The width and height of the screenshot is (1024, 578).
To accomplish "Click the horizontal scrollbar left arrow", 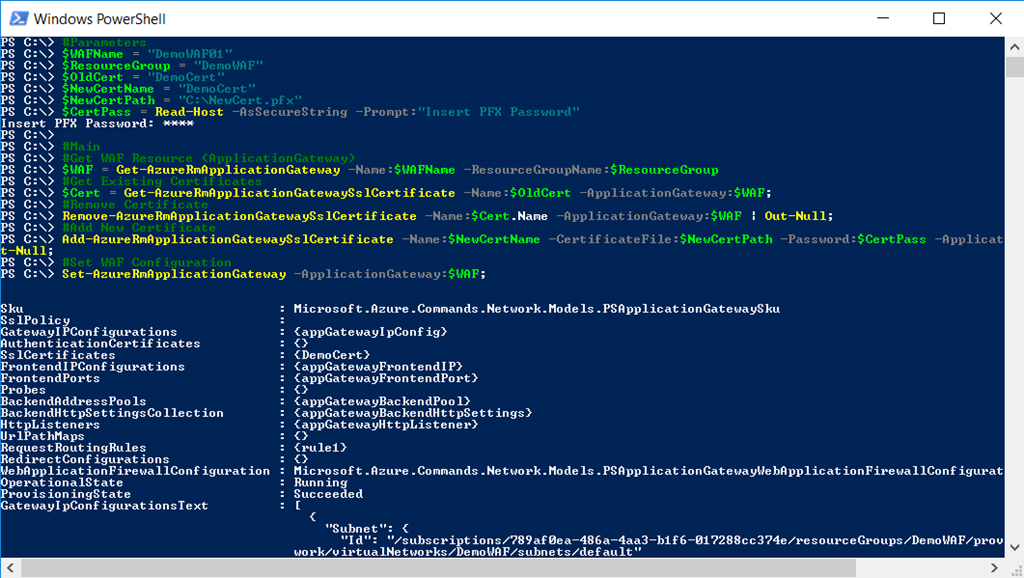I will point(10,568).
